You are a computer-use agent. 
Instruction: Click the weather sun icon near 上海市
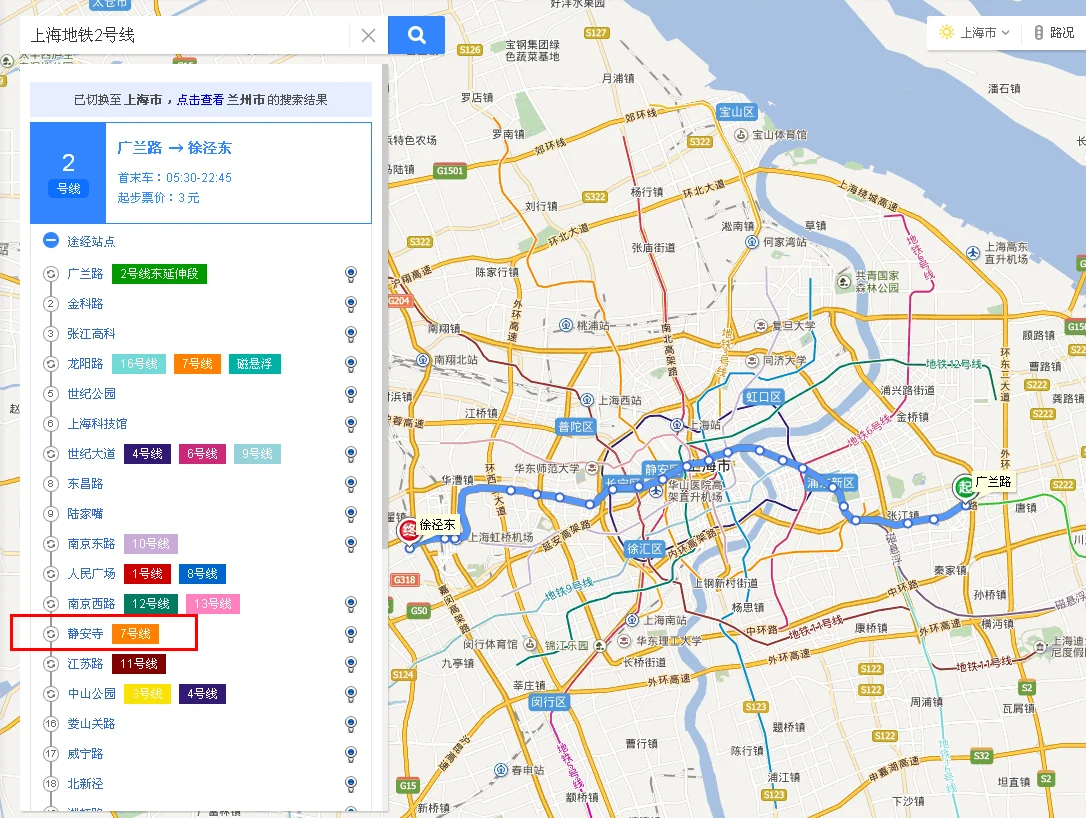click(946, 32)
